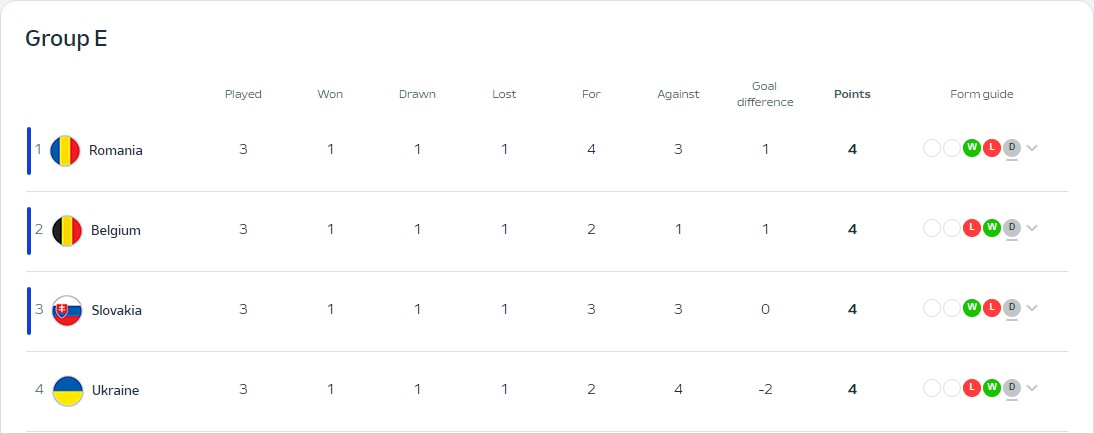Click the Goal difference column header
This screenshot has width=1094, height=433.
(x=765, y=94)
